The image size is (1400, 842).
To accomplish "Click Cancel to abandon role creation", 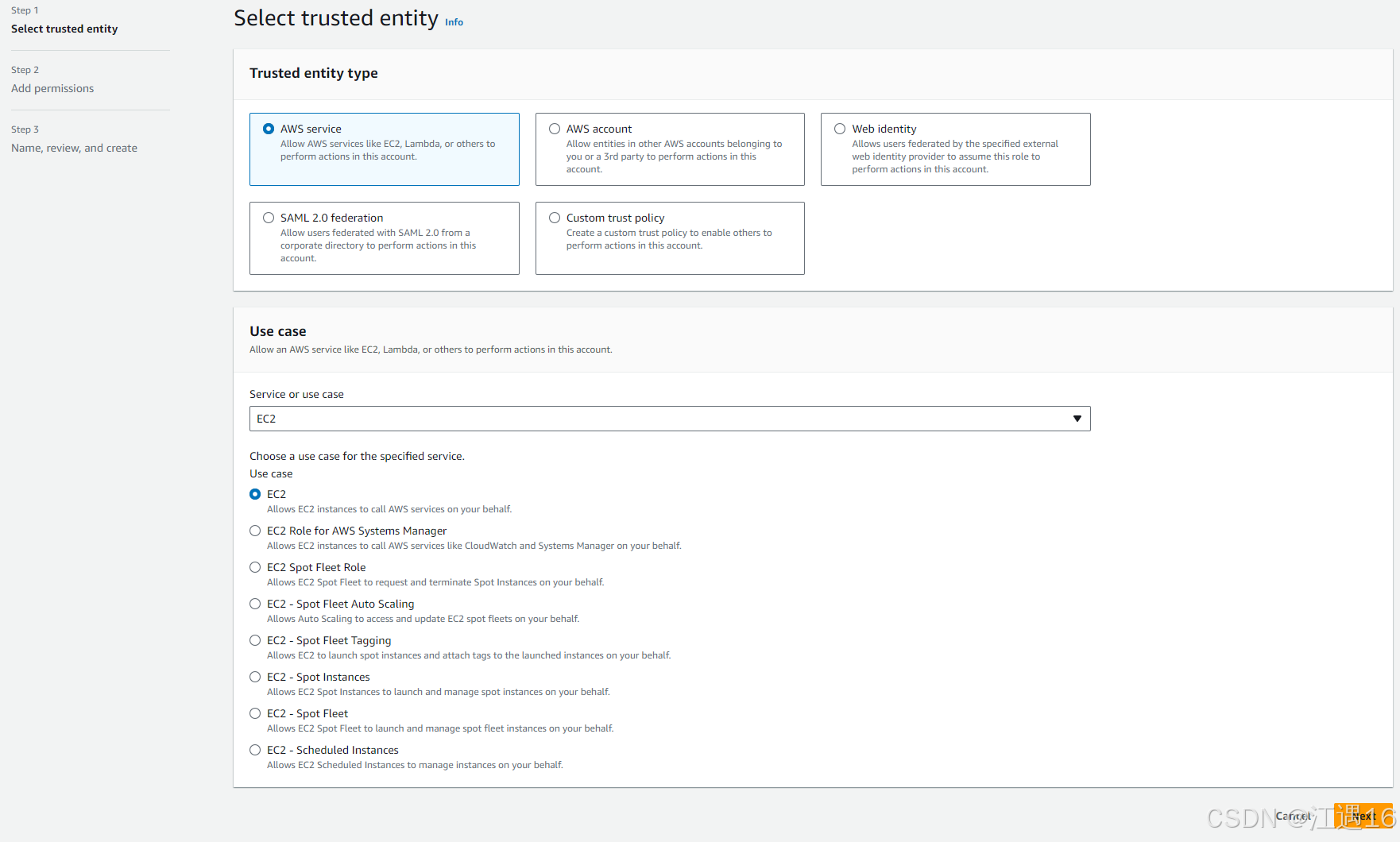I will (x=1294, y=816).
